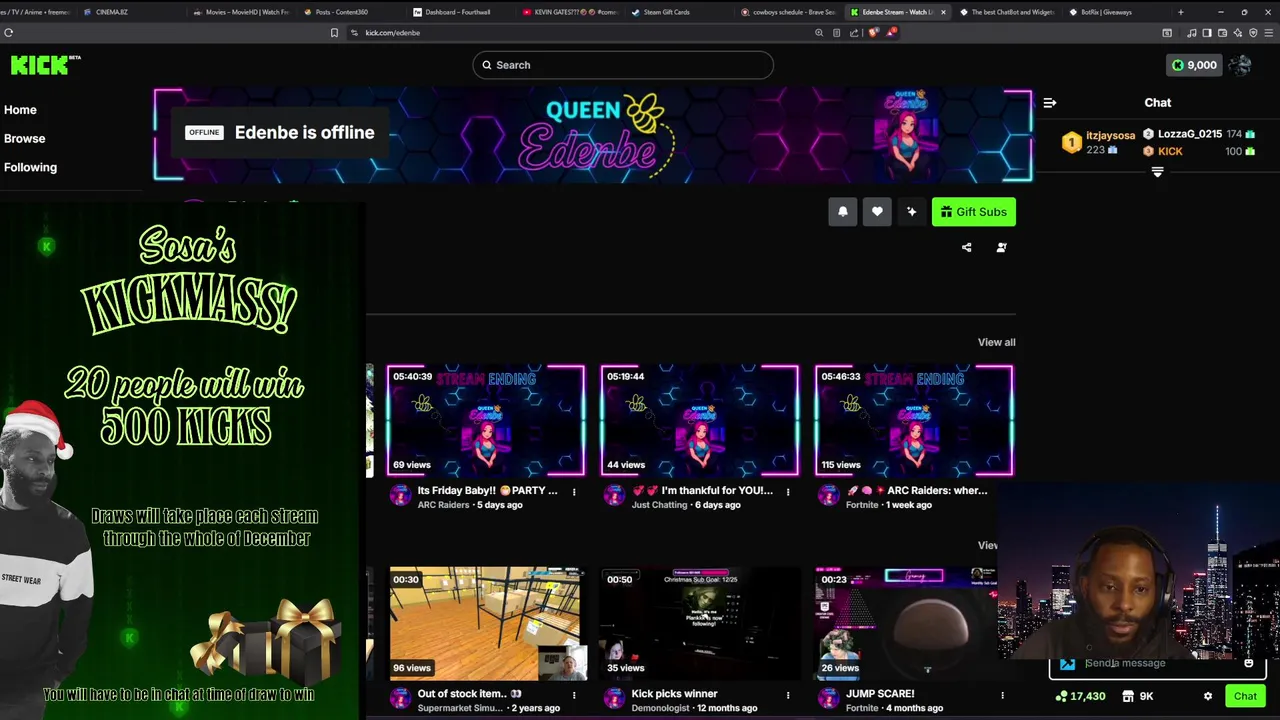Click the notification bell on Edenbe's channel
1280x720 pixels.
click(842, 212)
